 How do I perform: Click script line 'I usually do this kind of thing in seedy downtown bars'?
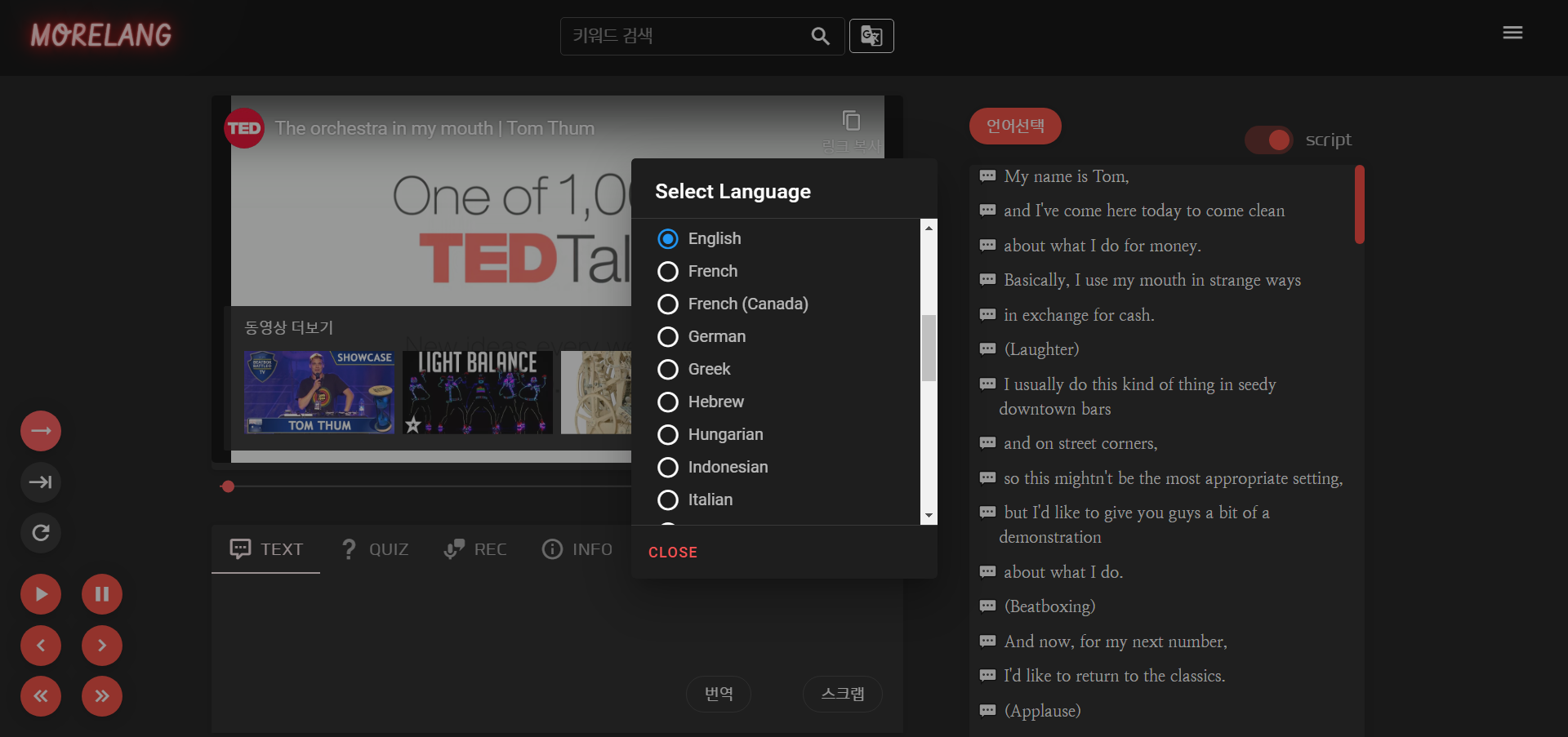click(1138, 397)
